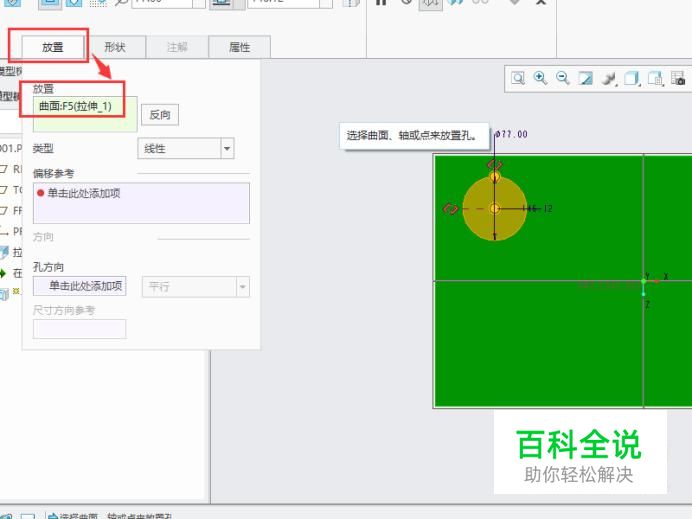Open the saved orientations icon
Viewport: 692px width, 519px height.
[655, 79]
